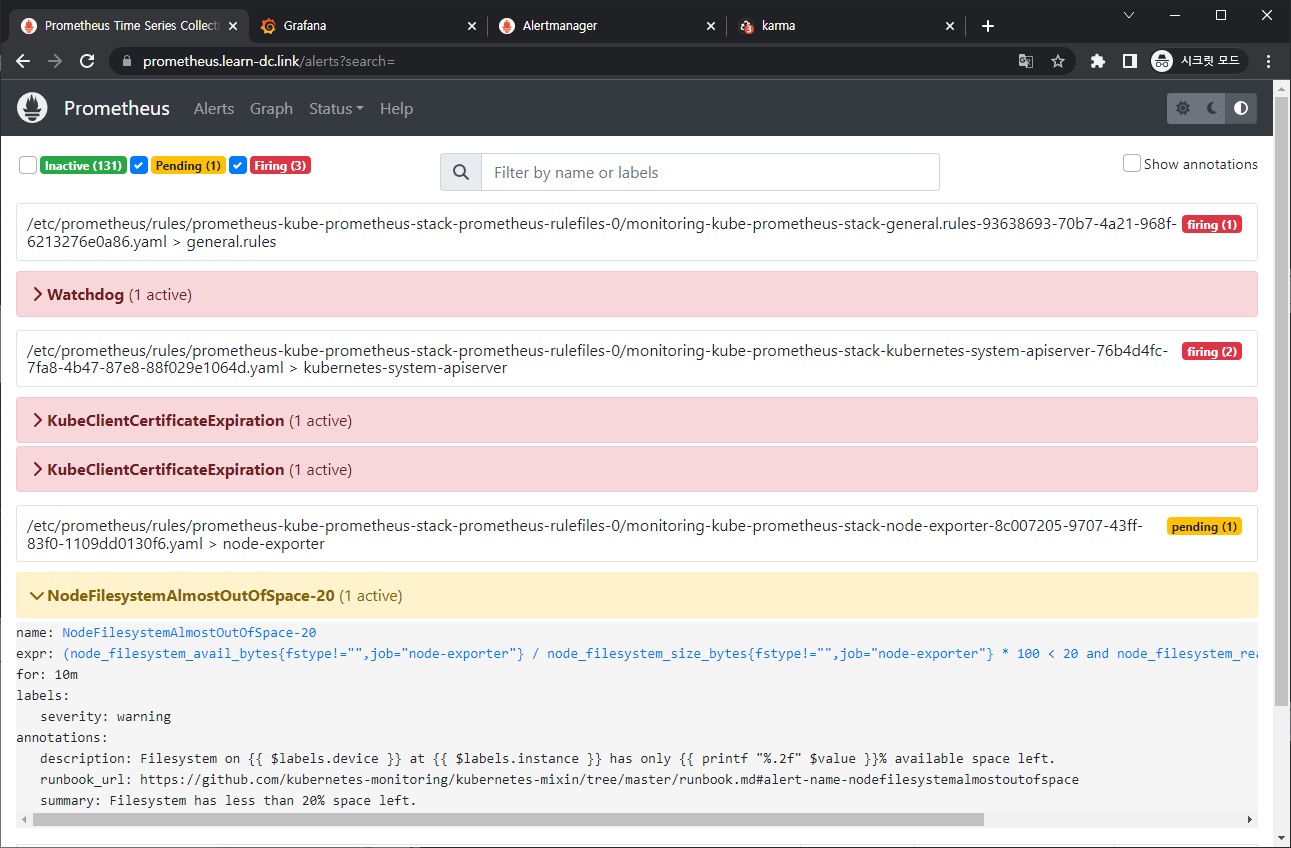Click the Filter by name or labels field
Image resolution: width=1291 pixels, height=848 pixels.
pyautogui.click(x=710, y=172)
